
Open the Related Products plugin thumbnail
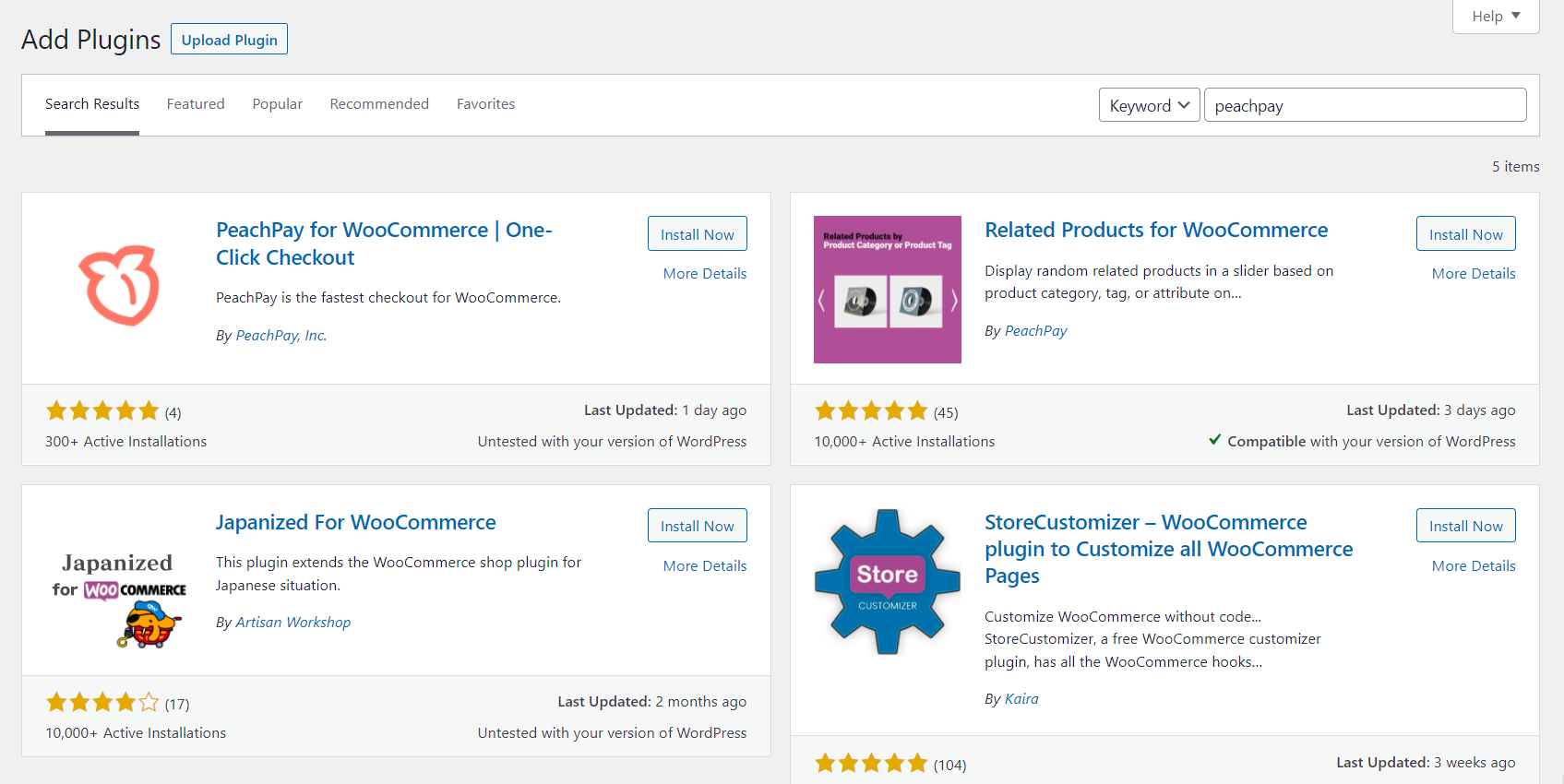888,290
